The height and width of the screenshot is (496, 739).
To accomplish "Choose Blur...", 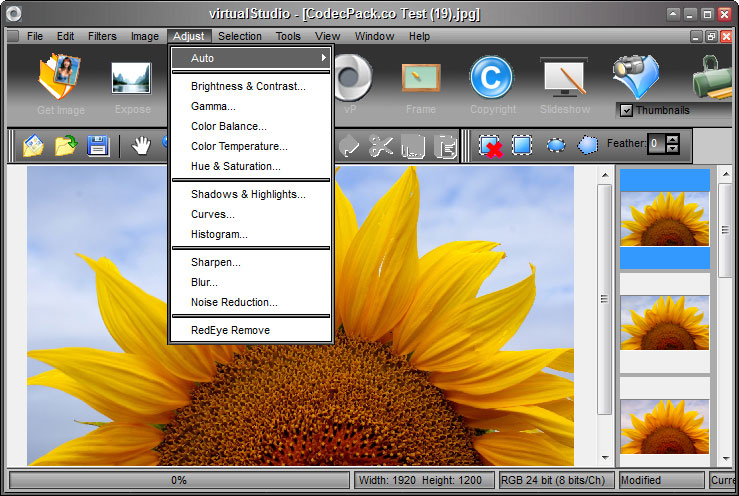I will (x=251, y=282).
